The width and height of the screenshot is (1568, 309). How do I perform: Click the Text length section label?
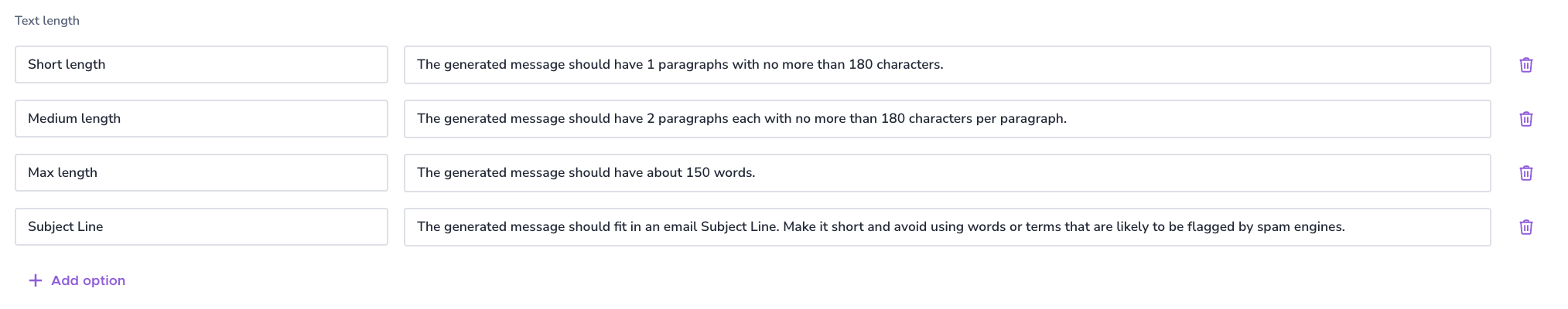[x=47, y=21]
